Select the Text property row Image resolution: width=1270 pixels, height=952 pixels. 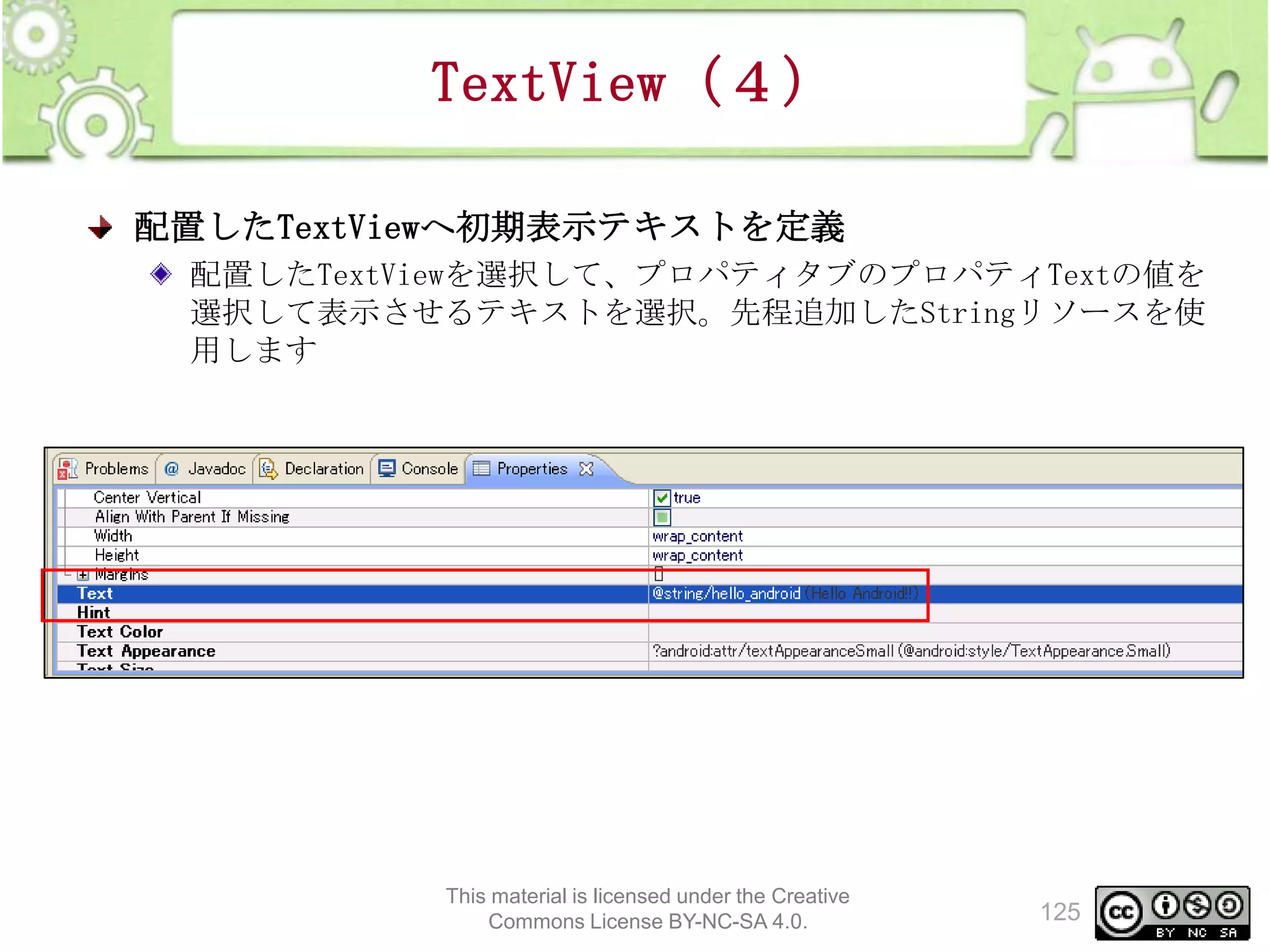point(649,594)
